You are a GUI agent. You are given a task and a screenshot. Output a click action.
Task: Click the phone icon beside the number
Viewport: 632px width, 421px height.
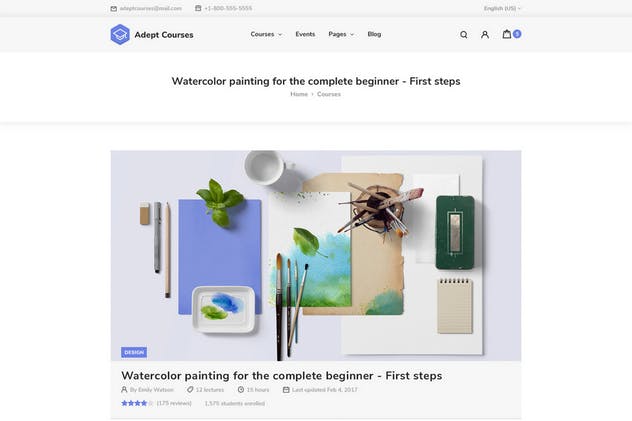pyautogui.click(x=198, y=8)
